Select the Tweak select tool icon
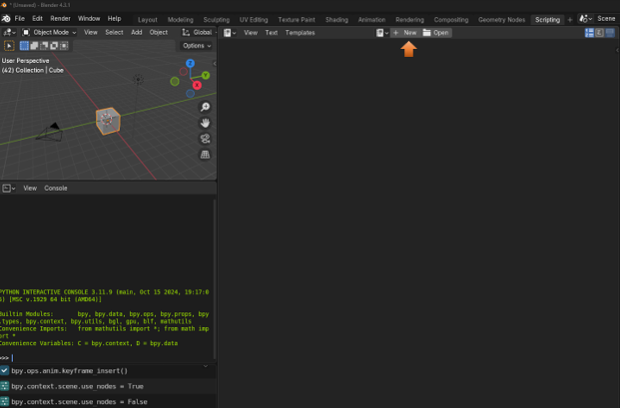 pos(10,45)
